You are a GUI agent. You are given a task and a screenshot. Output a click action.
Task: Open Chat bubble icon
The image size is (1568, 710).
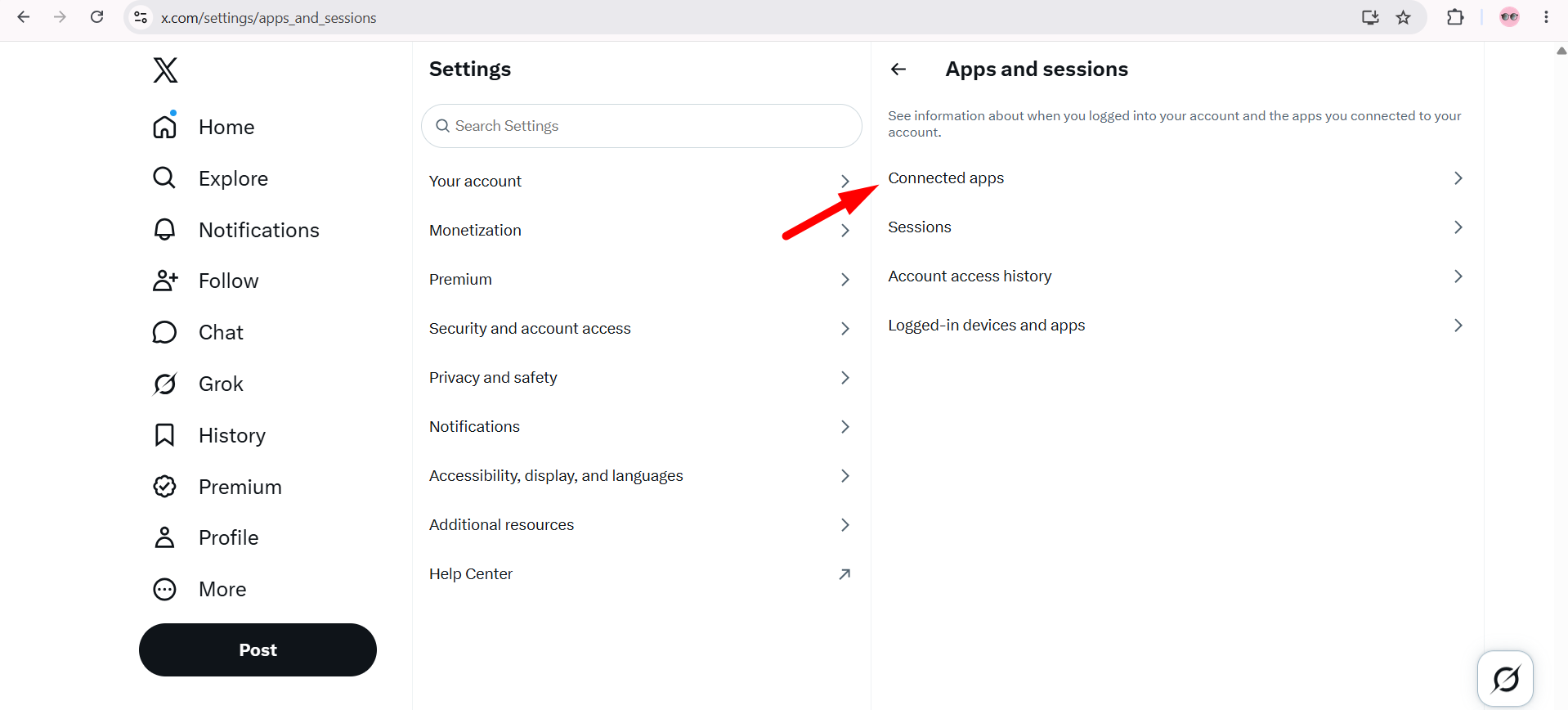tap(164, 332)
